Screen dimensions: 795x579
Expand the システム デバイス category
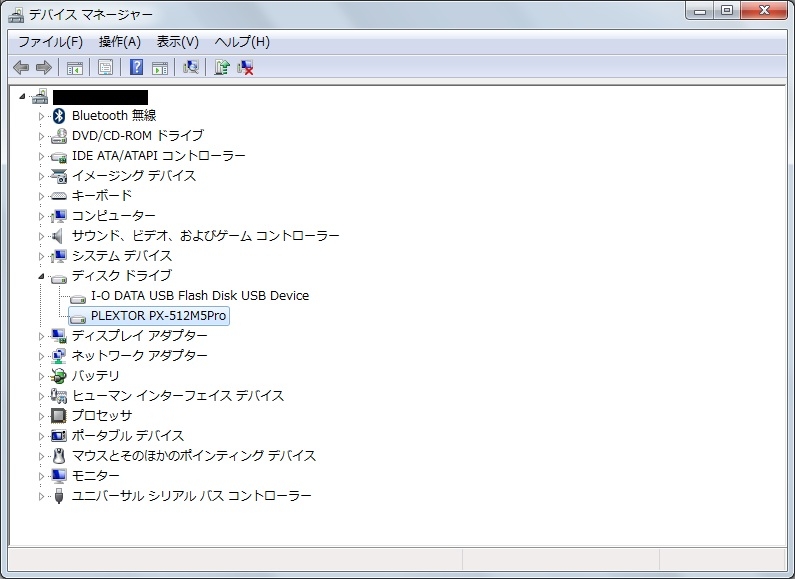[42, 256]
